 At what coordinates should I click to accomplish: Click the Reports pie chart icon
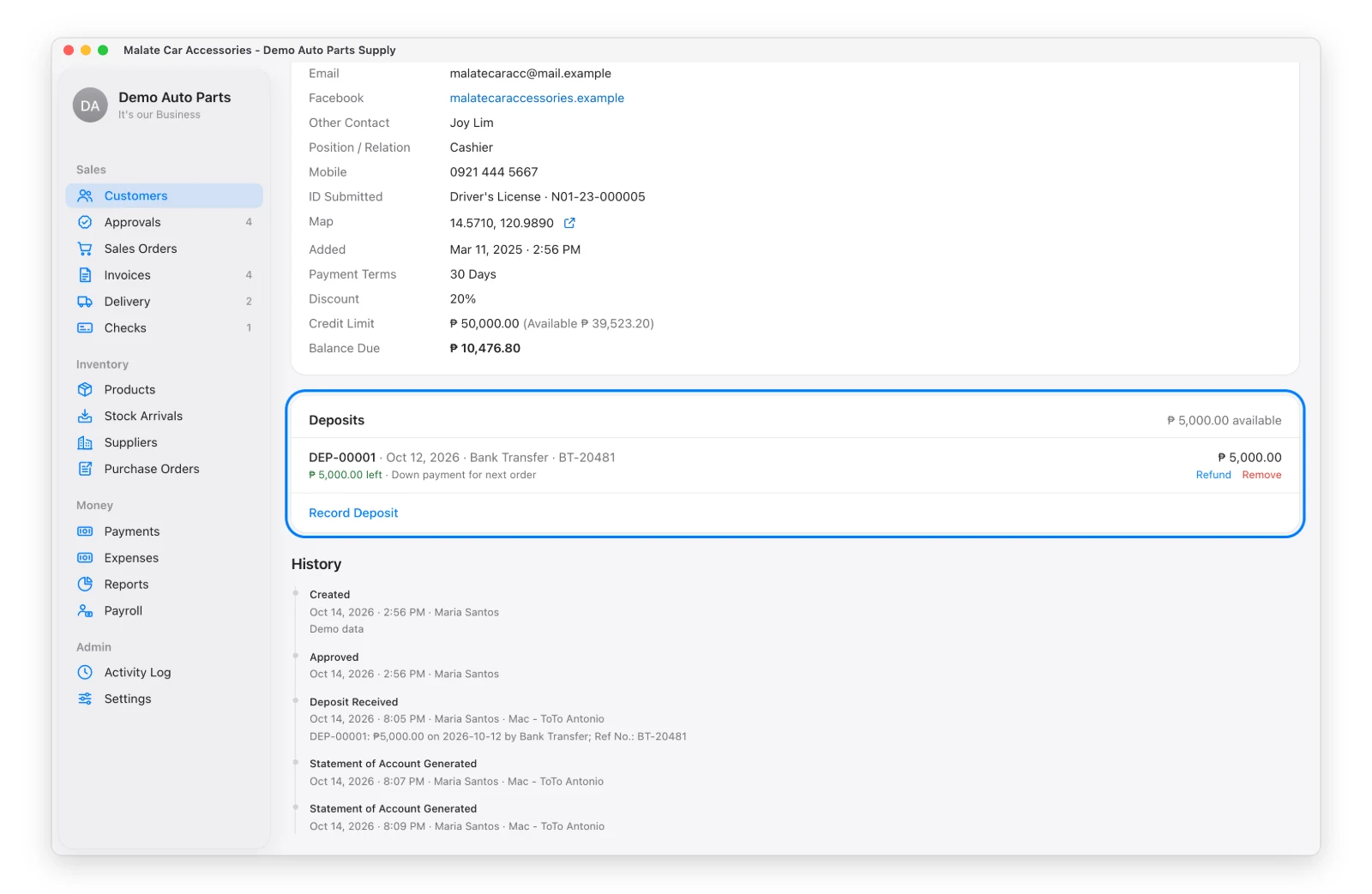[x=85, y=585]
